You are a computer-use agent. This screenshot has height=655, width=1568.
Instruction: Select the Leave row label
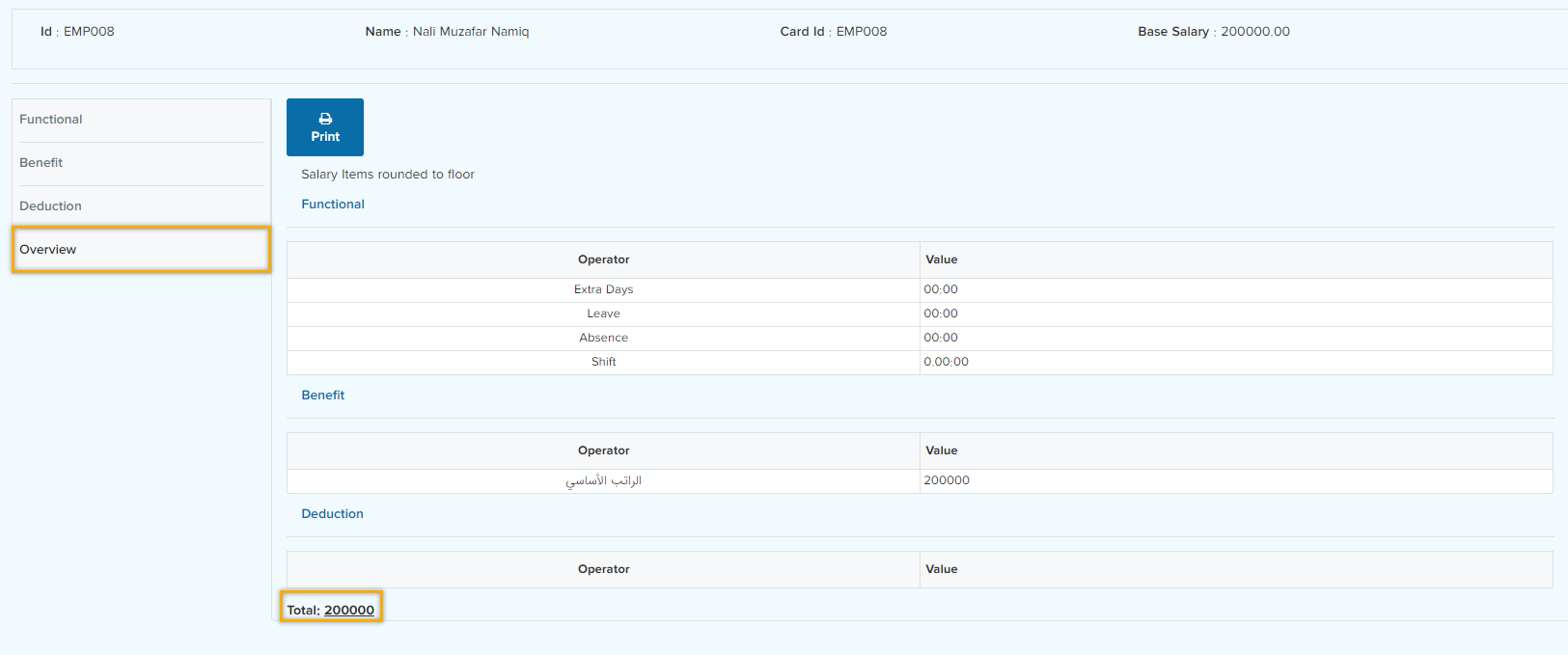[603, 314]
